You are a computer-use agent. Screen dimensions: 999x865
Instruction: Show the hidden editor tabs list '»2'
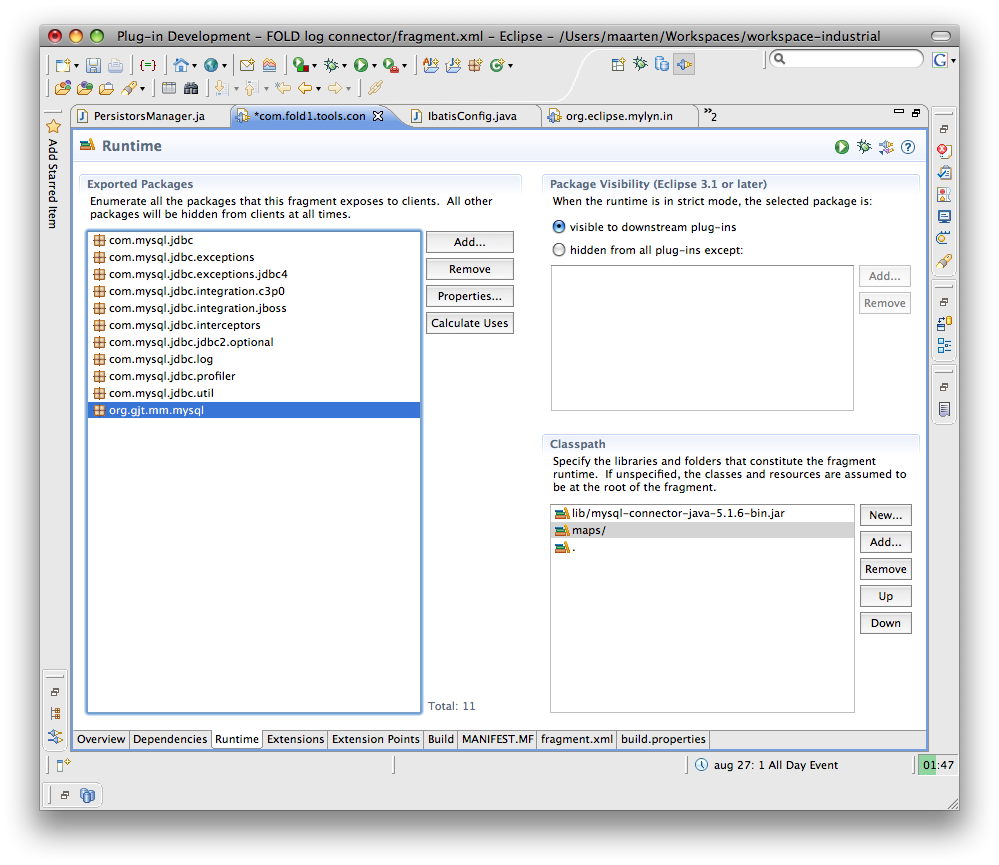tap(710, 115)
